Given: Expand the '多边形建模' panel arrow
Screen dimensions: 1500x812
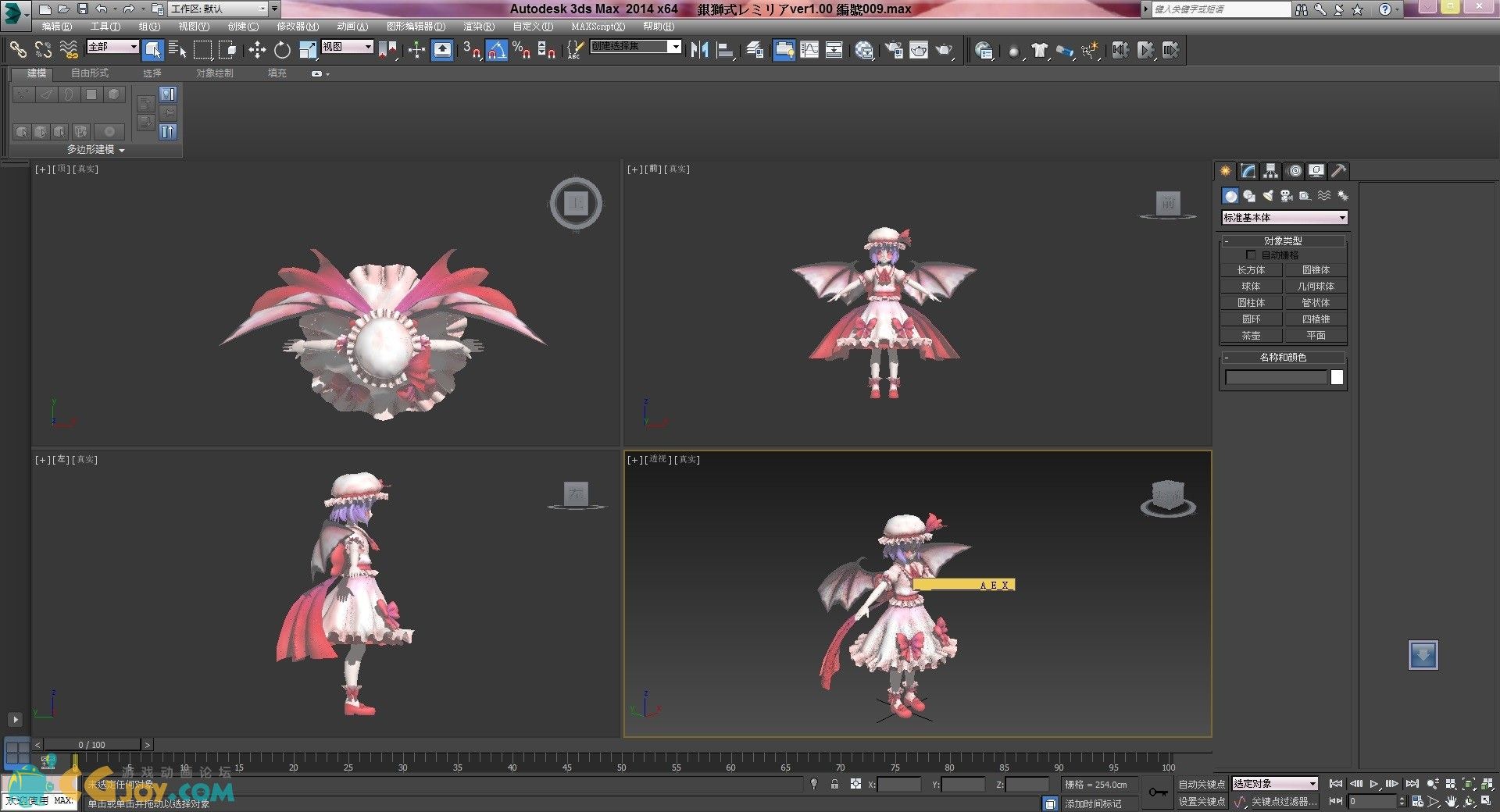Looking at the screenshot, I should pyautogui.click(x=122, y=150).
